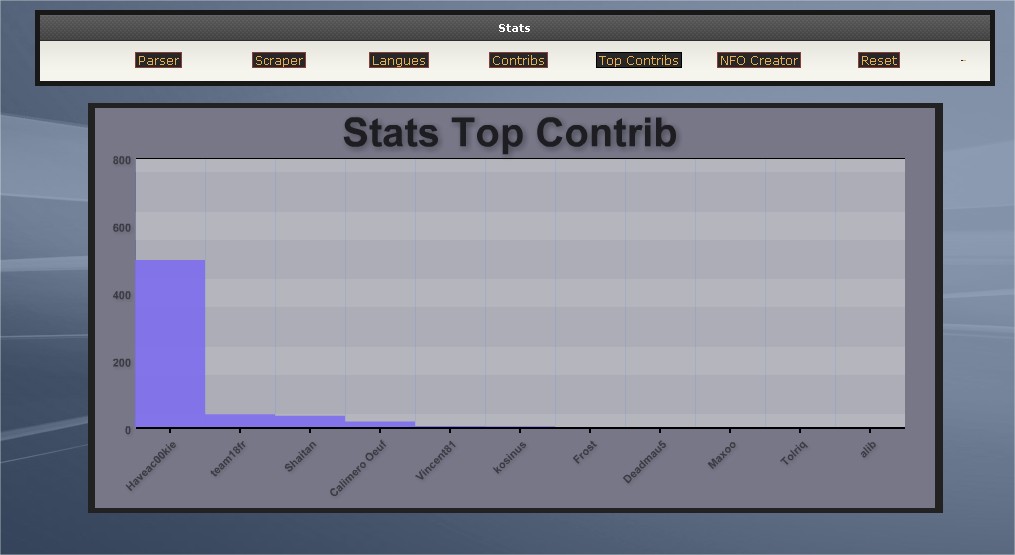Click the Haveac00kie axis label
The width and height of the screenshot is (1015, 555).
(x=152, y=465)
